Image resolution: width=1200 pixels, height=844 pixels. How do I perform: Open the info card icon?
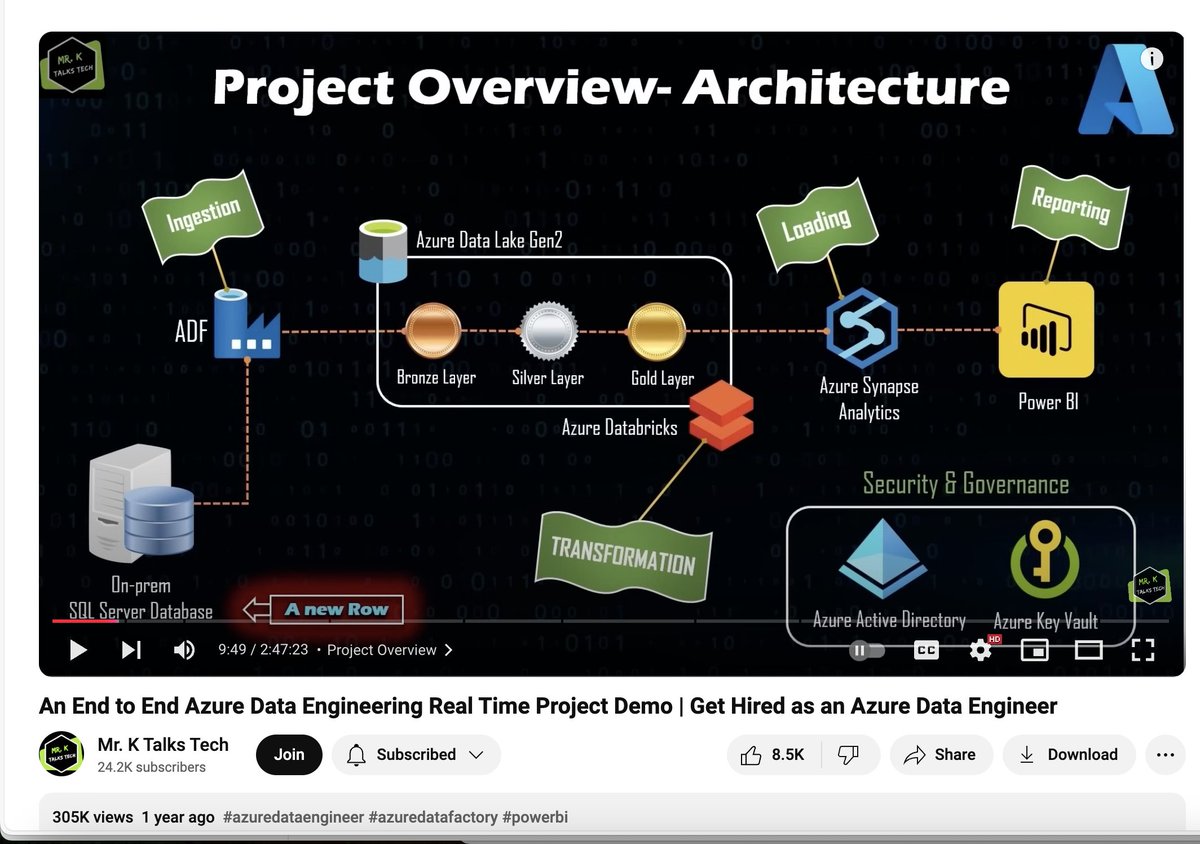point(1152,59)
